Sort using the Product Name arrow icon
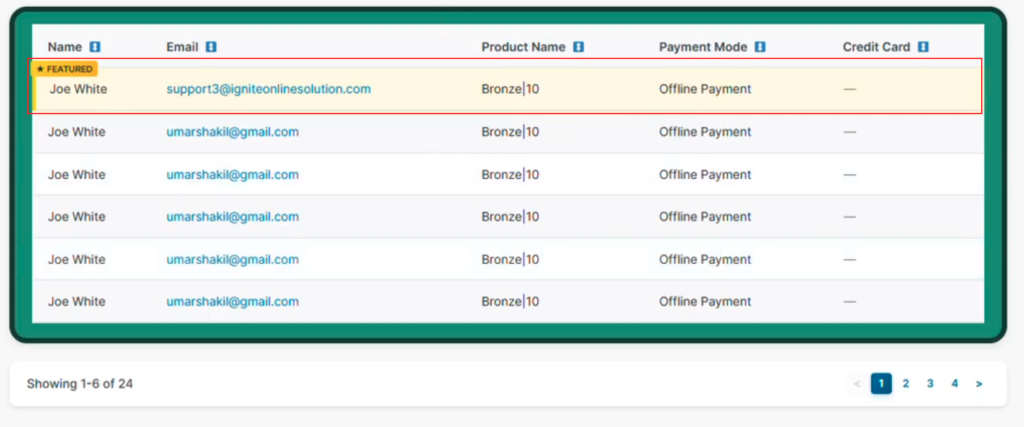Viewport: 1024px width, 427px height. pos(579,47)
